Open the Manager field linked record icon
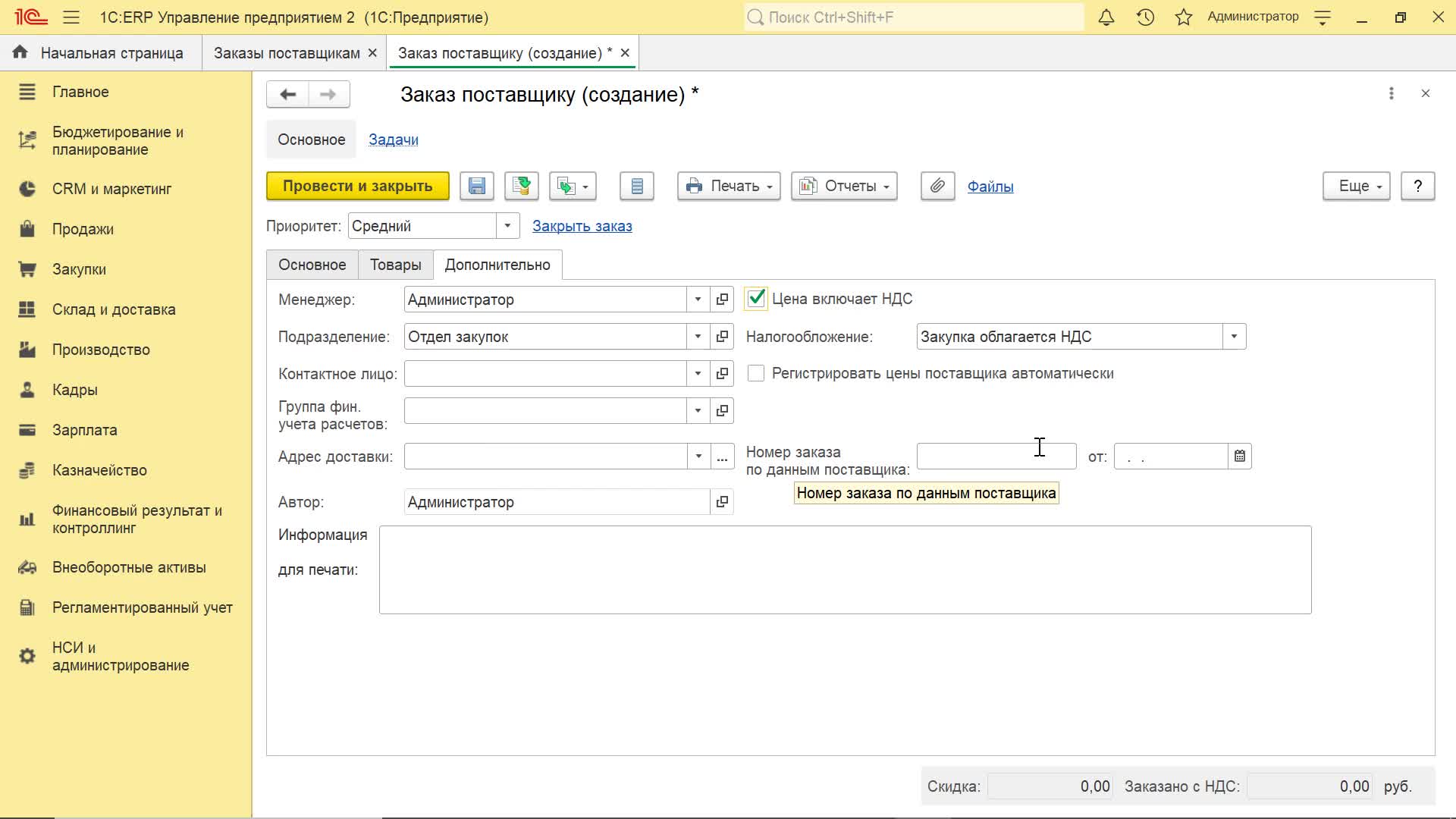This screenshot has width=1456, height=819. point(722,300)
